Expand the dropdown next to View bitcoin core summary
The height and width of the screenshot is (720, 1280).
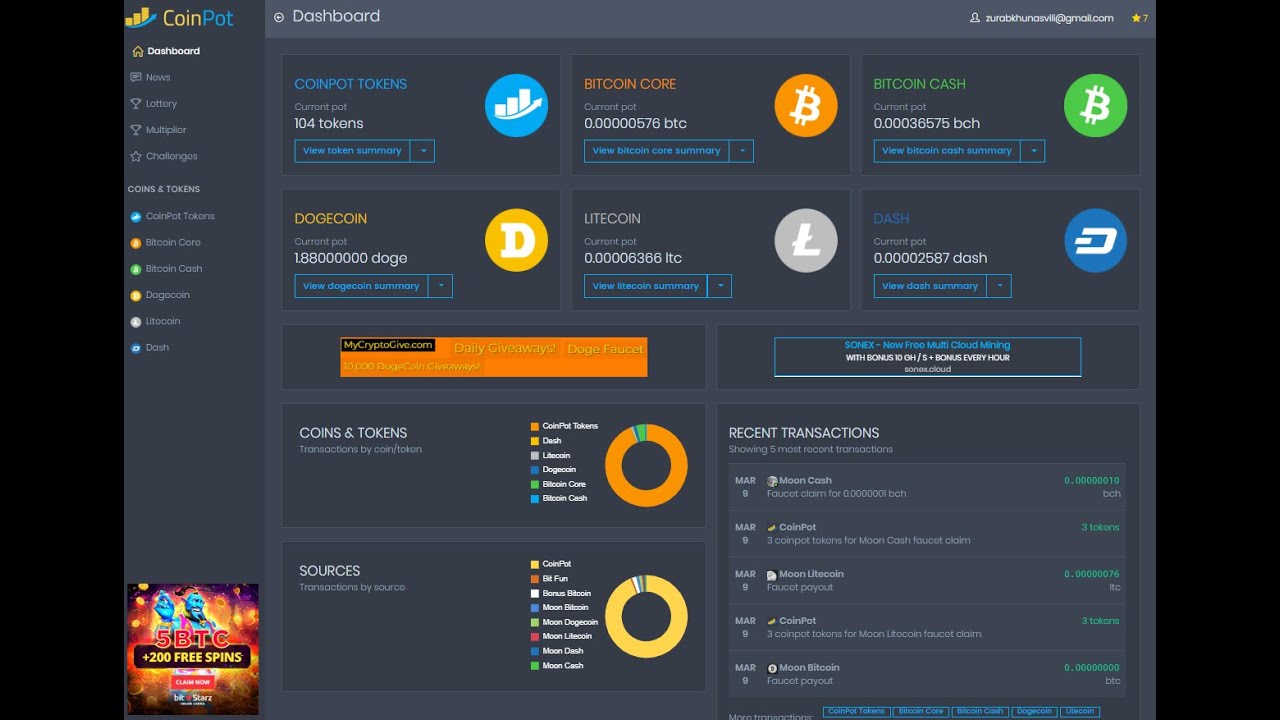click(x=741, y=151)
